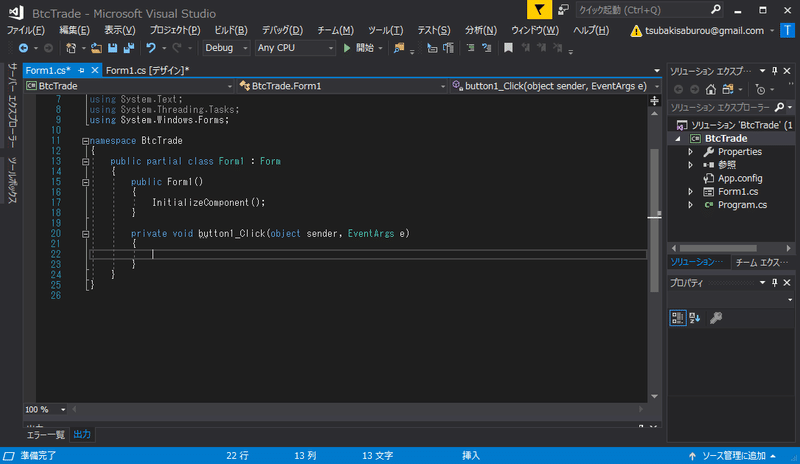Open the デバッグ(D) menu
Image resolution: width=800 pixels, height=464 pixels.
282,31
